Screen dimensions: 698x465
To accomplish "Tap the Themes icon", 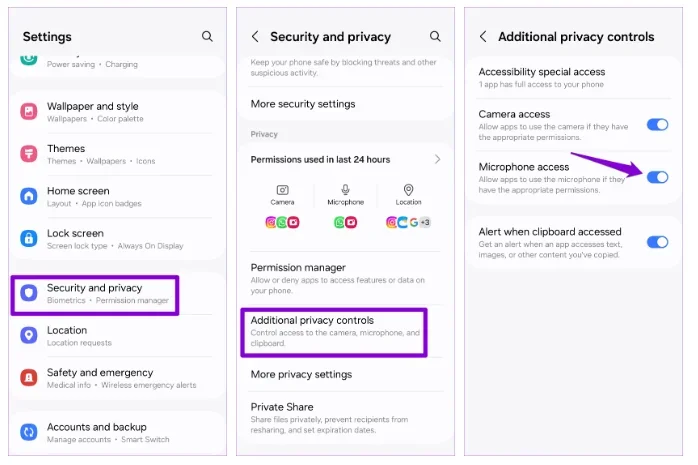I will 29,154.
